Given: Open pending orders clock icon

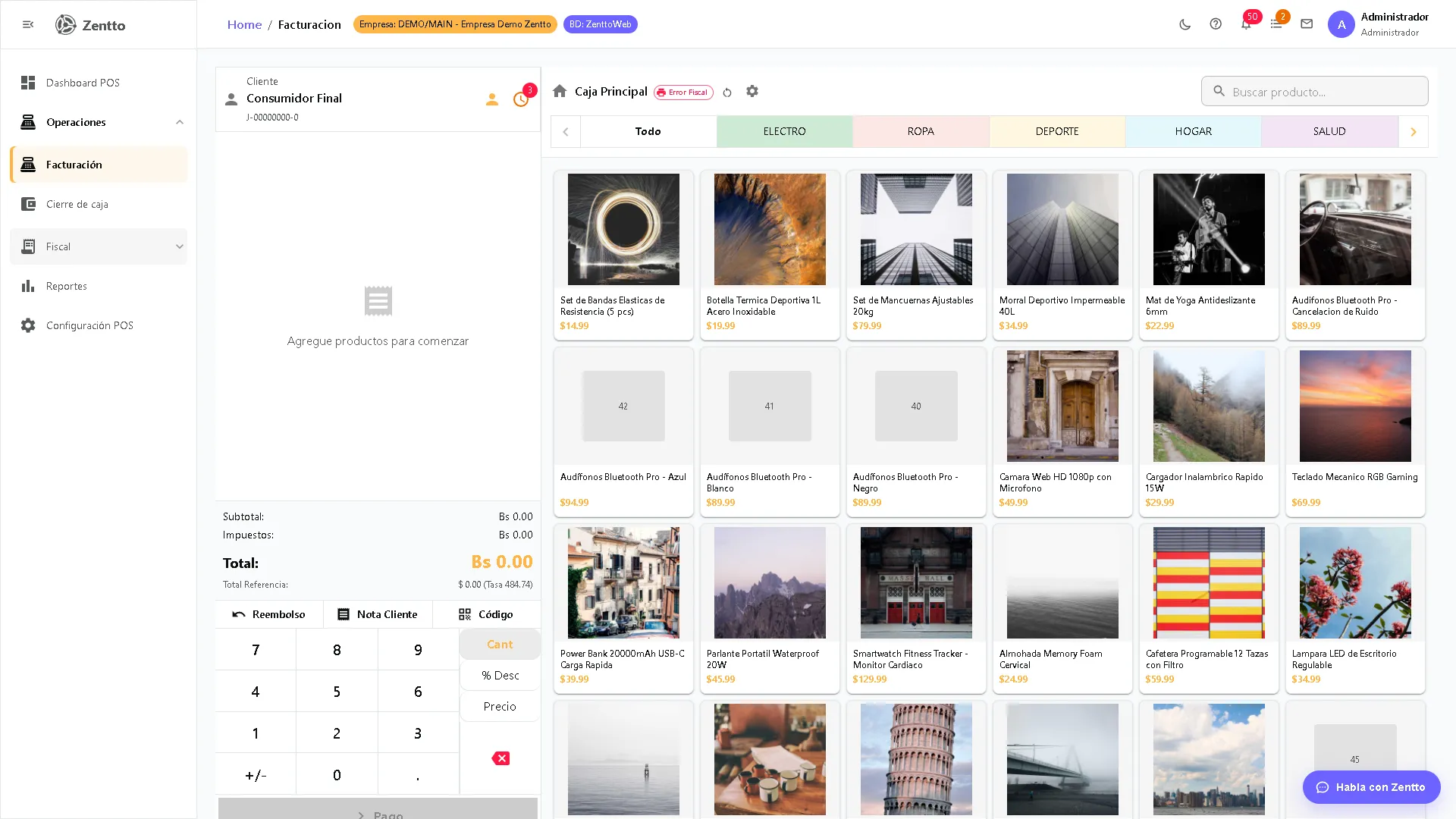Looking at the screenshot, I should coord(521,99).
